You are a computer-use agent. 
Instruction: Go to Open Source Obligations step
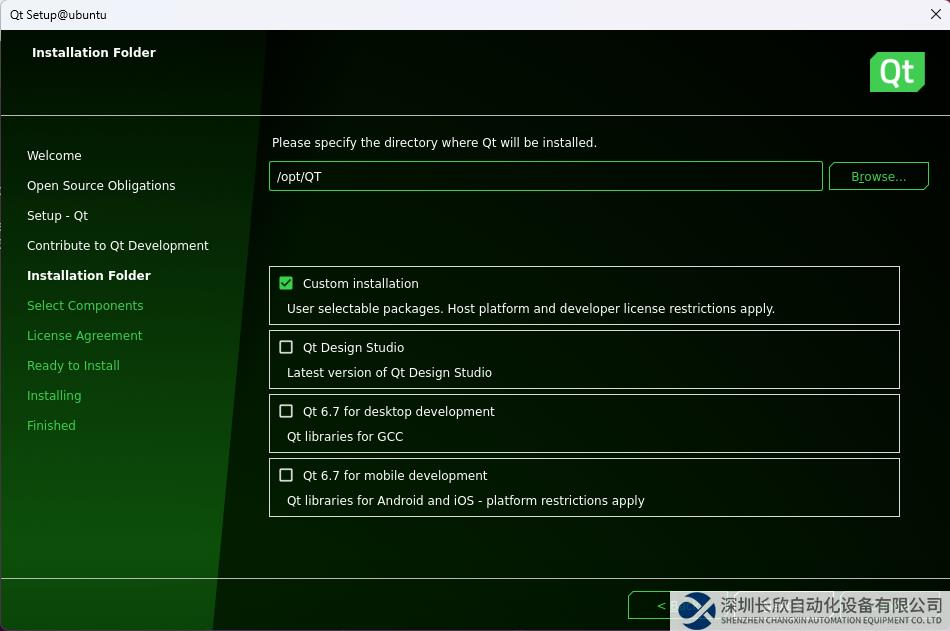point(101,185)
